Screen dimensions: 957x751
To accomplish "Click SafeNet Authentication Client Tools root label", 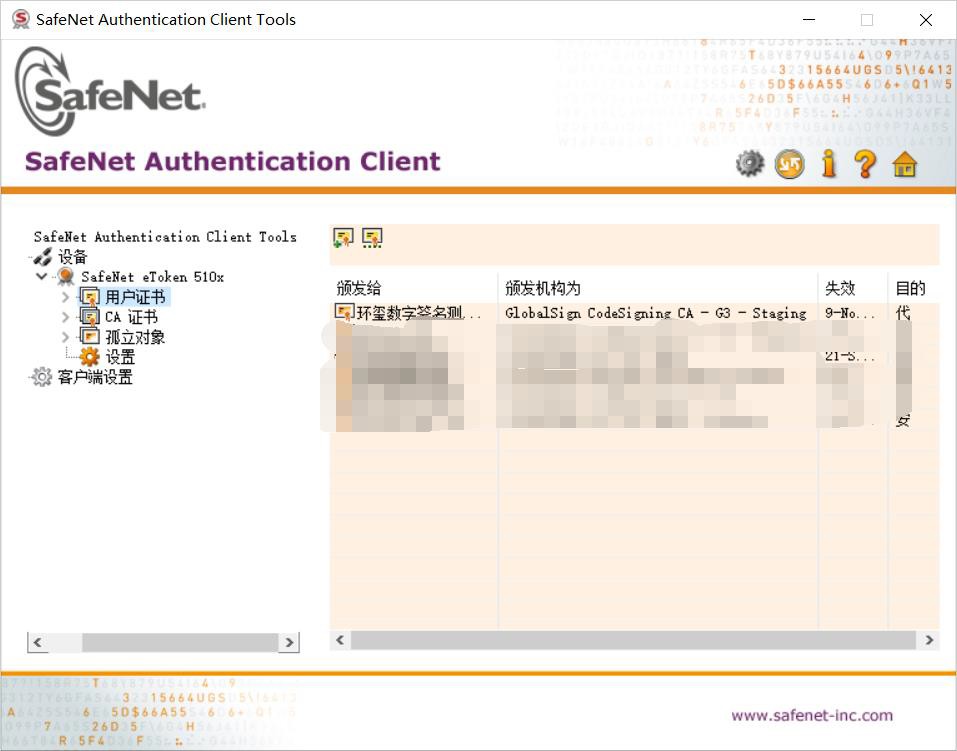I will click(165, 237).
